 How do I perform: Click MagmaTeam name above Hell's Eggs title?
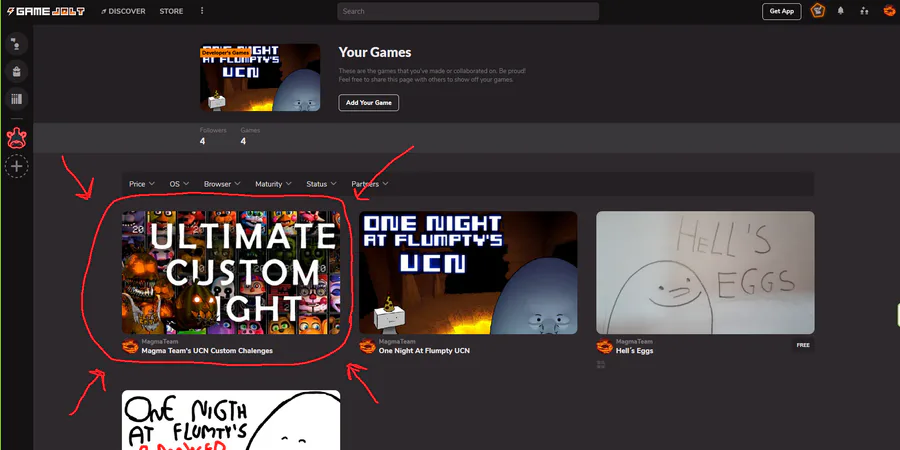pos(634,342)
